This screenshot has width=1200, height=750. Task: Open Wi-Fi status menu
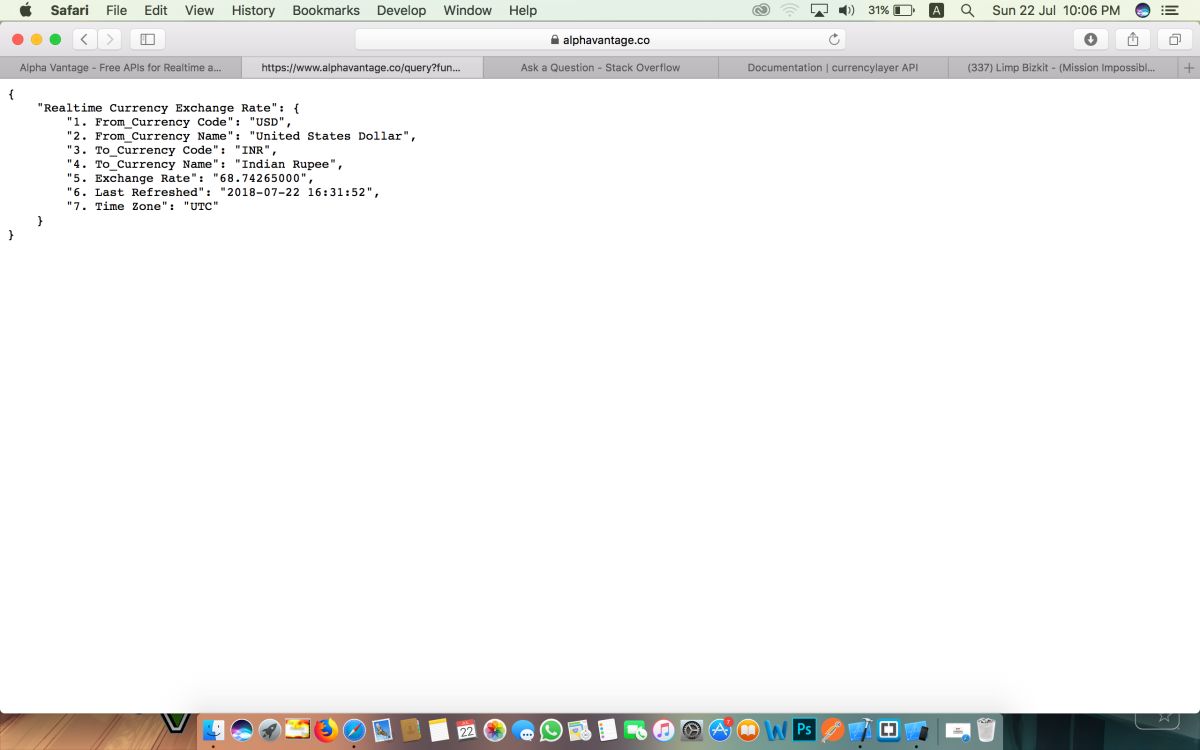[790, 10]
